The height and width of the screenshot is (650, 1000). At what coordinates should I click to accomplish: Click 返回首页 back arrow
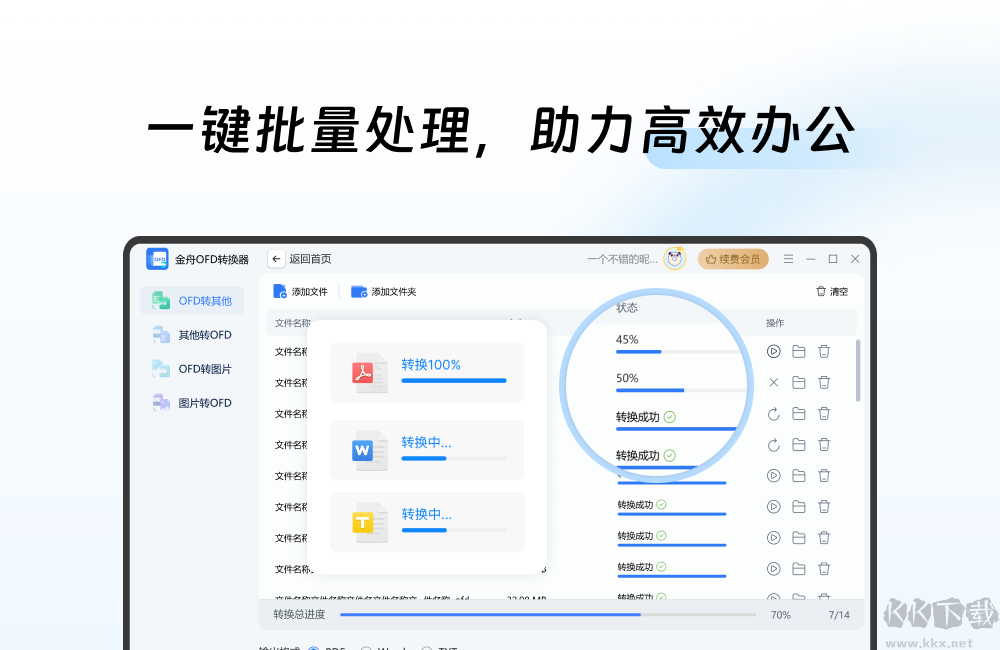coord(276,258)
